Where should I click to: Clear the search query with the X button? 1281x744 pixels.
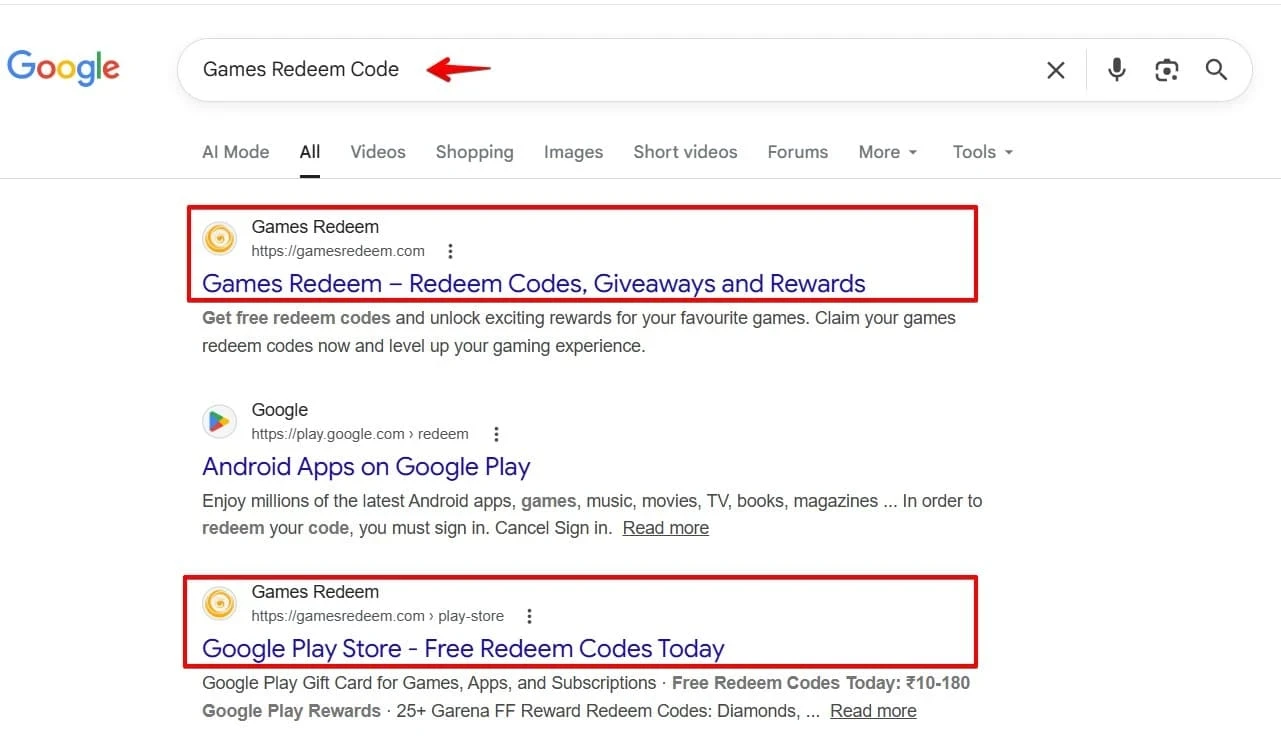(1056, 70)
